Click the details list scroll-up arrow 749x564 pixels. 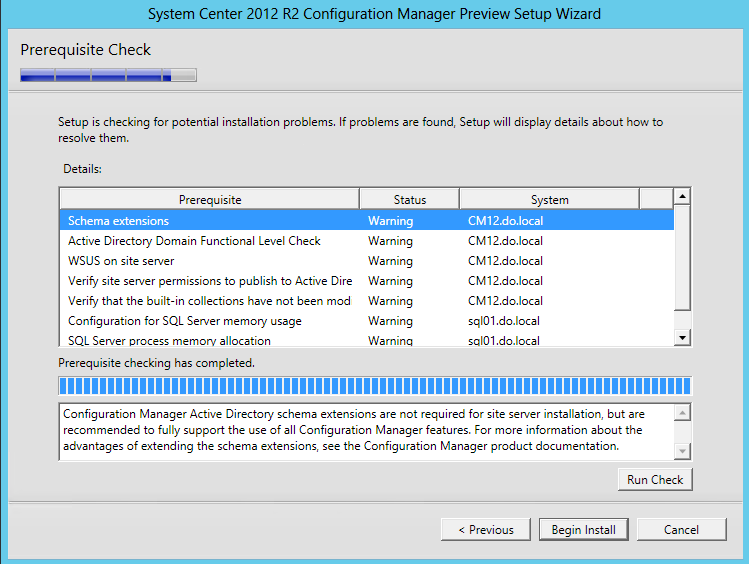tap(682, 196)
